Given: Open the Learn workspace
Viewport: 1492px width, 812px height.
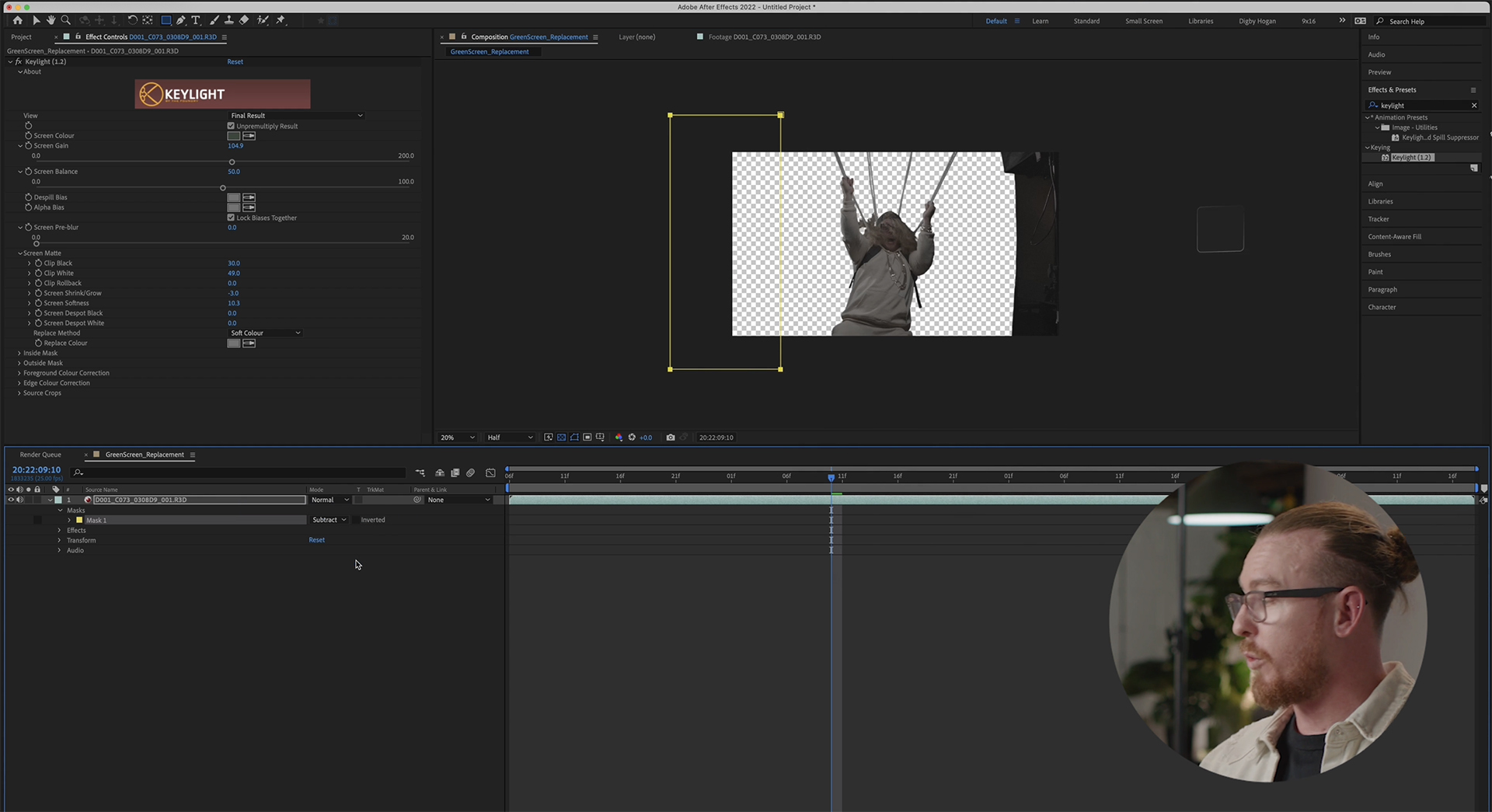Looking at the screenshot, I should 1040,21.
